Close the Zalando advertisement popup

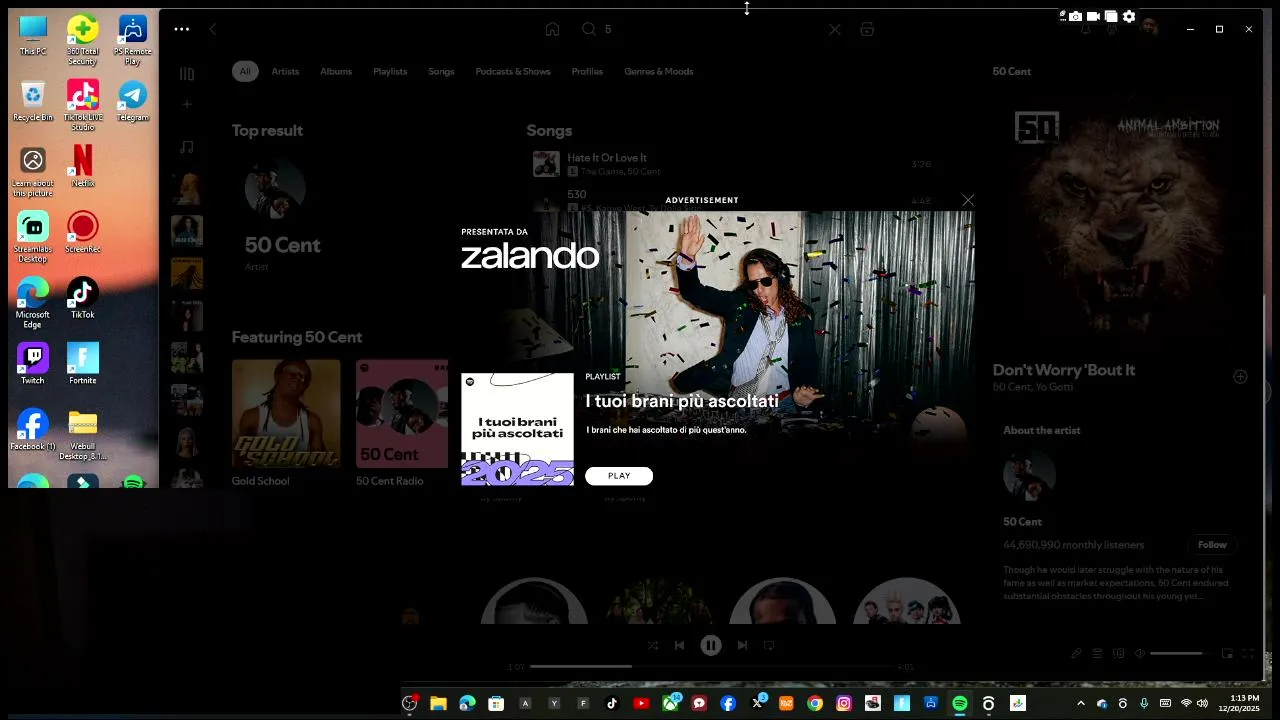[x=968, y=200]
